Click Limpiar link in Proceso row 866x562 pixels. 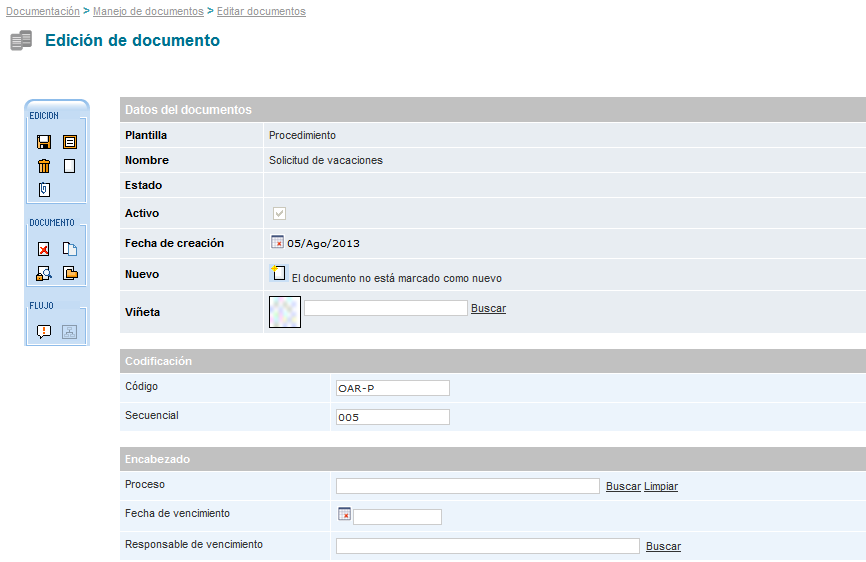click(660, 486)
